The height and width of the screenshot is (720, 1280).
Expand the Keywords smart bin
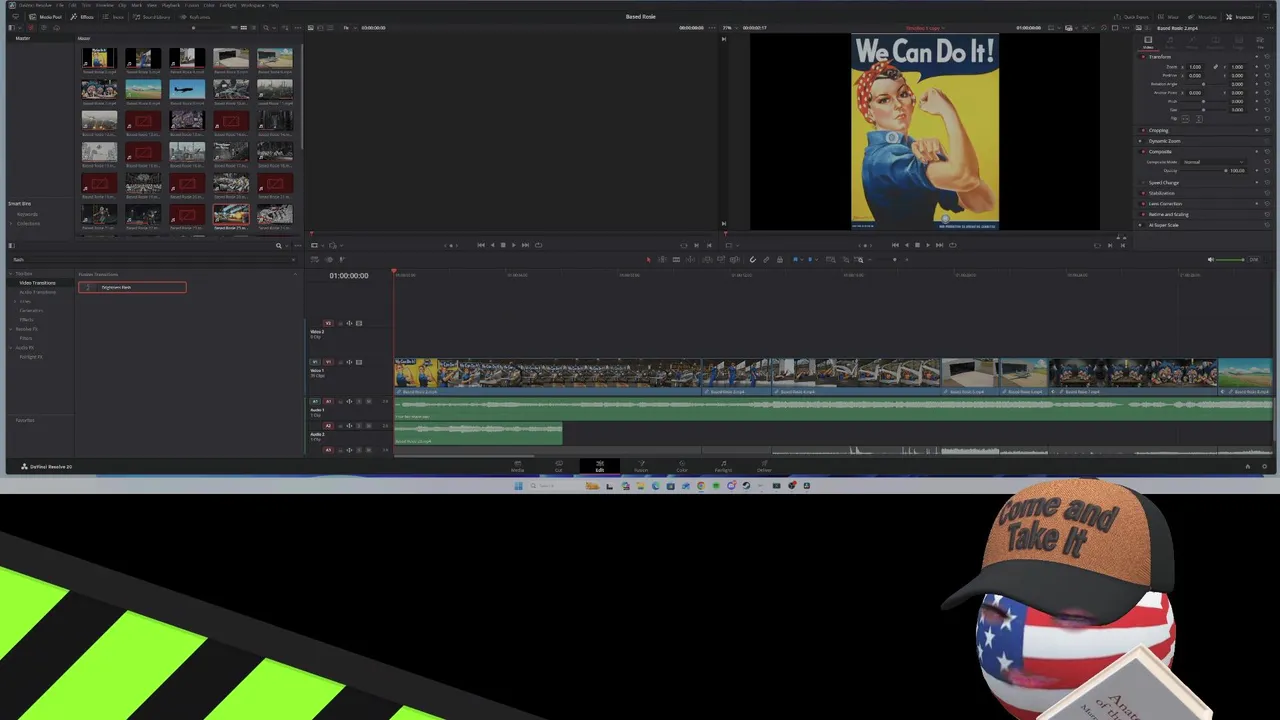click(x=27, y=214)
